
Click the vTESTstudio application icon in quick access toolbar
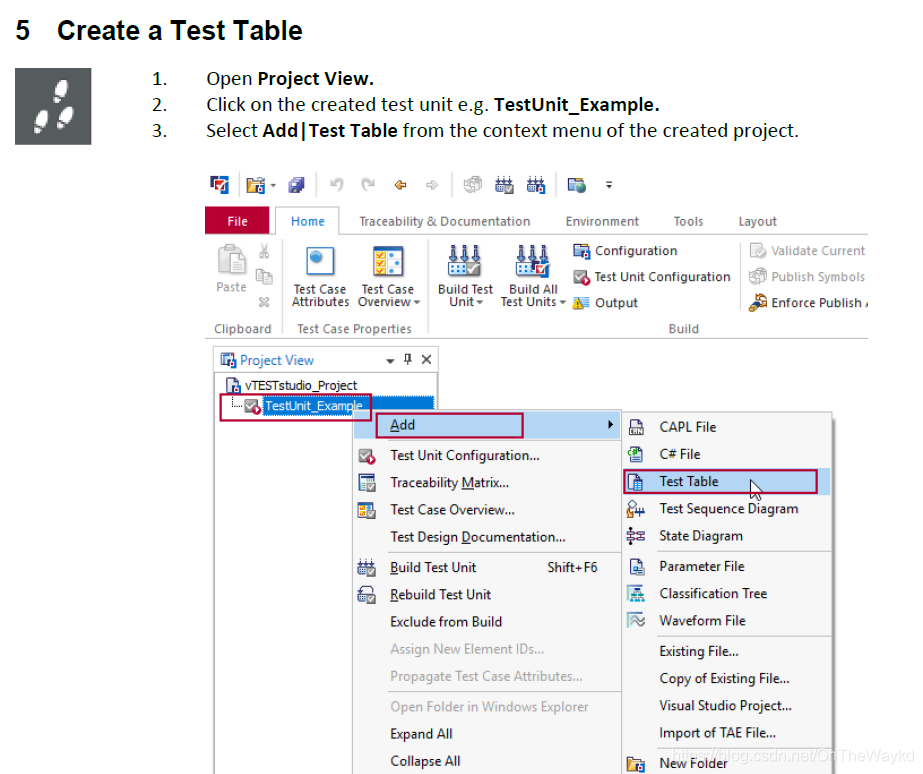tap(220, 185)
